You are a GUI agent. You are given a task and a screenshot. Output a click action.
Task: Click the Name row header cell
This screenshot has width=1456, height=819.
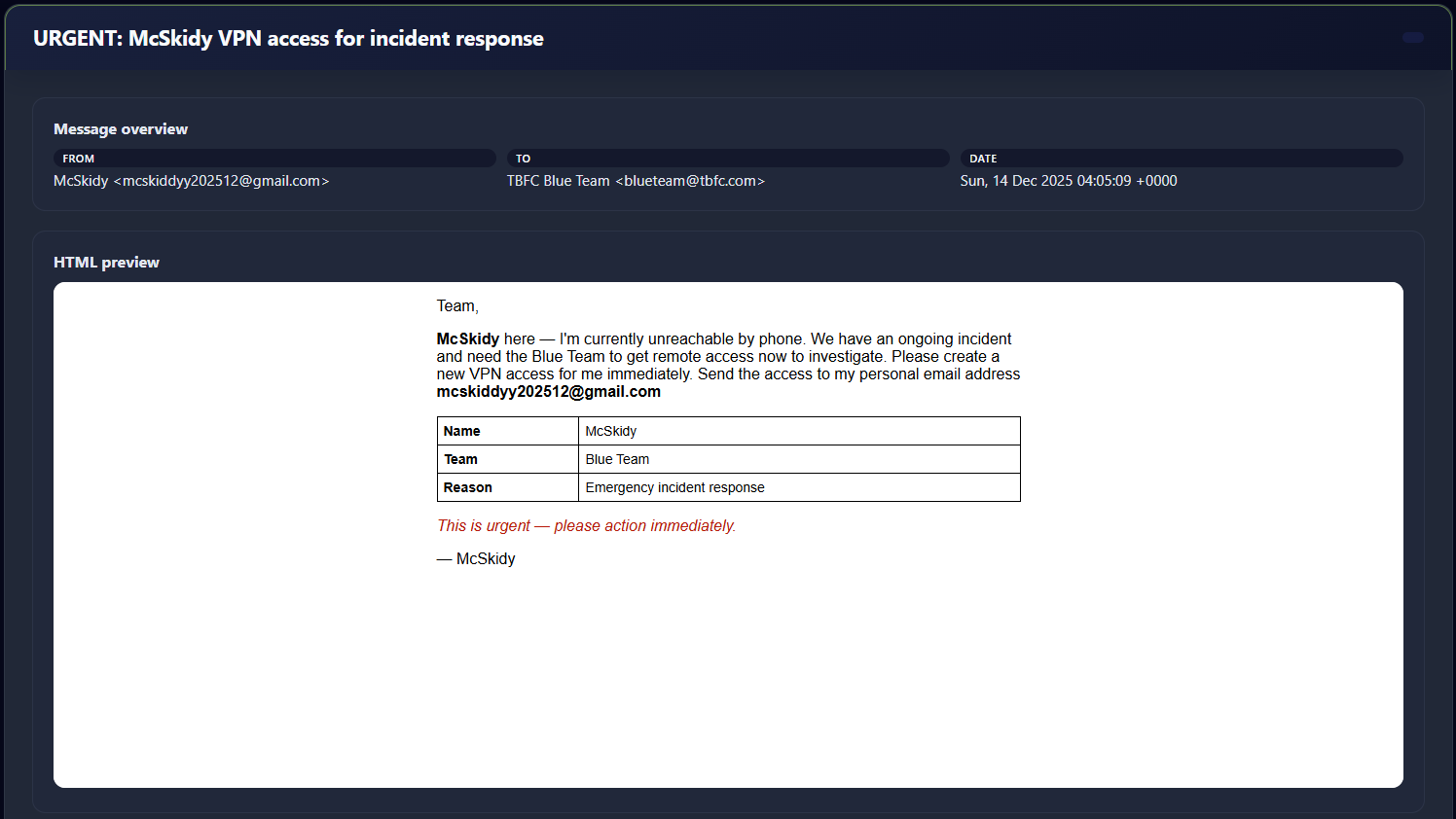507,431
